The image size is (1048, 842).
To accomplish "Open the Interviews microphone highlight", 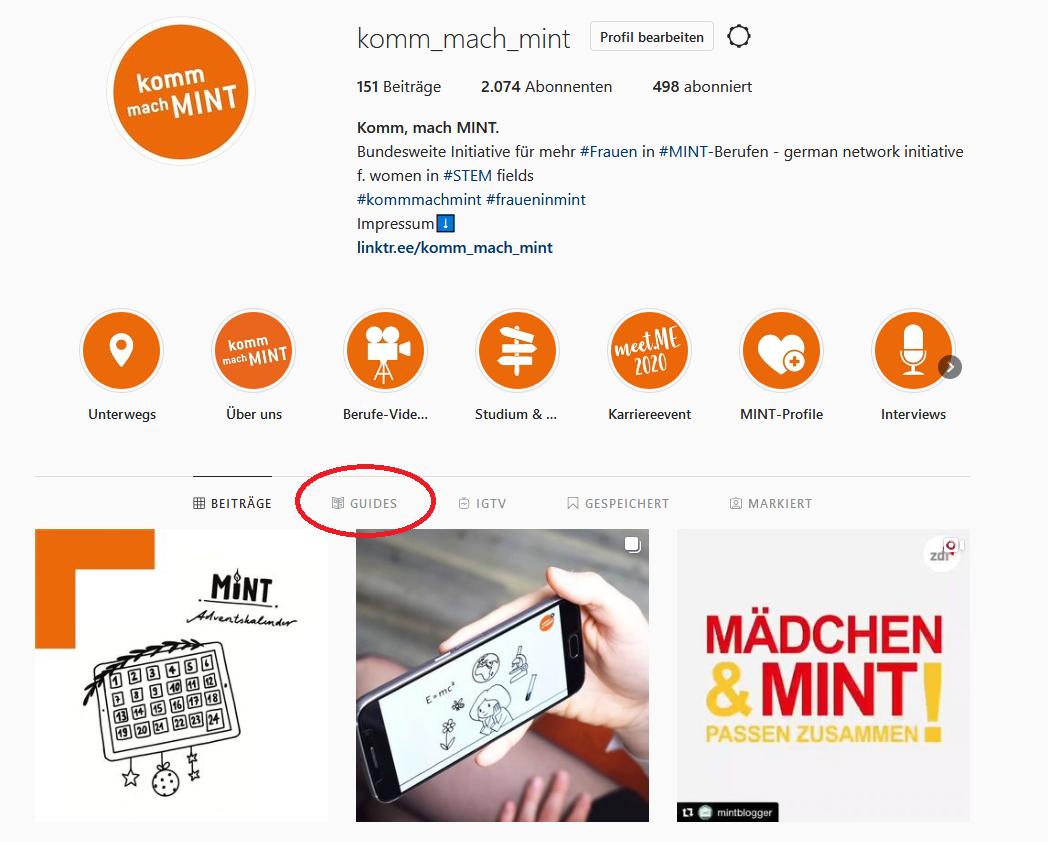I will [913, 350].
